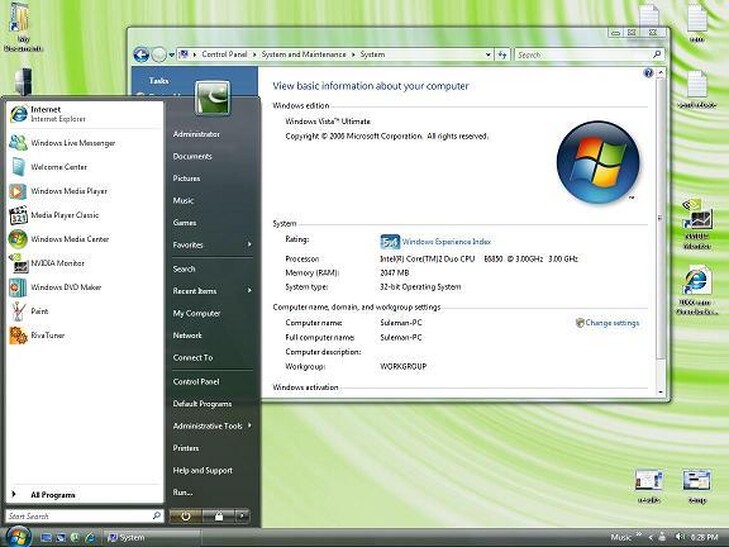Expand the Music toolbar chevron on taskbar

pos(639,534)
